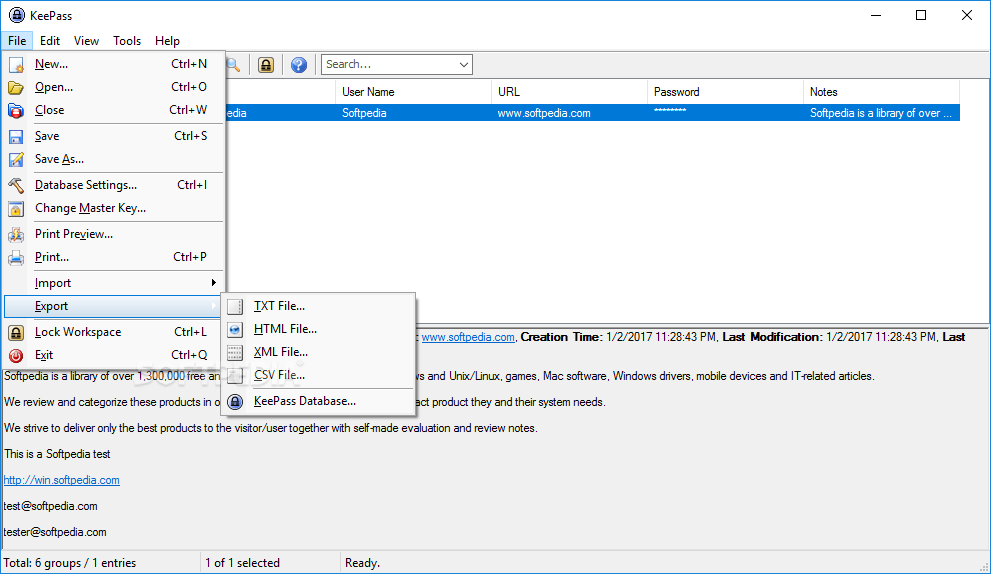Image resolution: width=991 pixels, height=574 pixels.
Task: Choose Print Preview... entry
Action: [114, 234]
